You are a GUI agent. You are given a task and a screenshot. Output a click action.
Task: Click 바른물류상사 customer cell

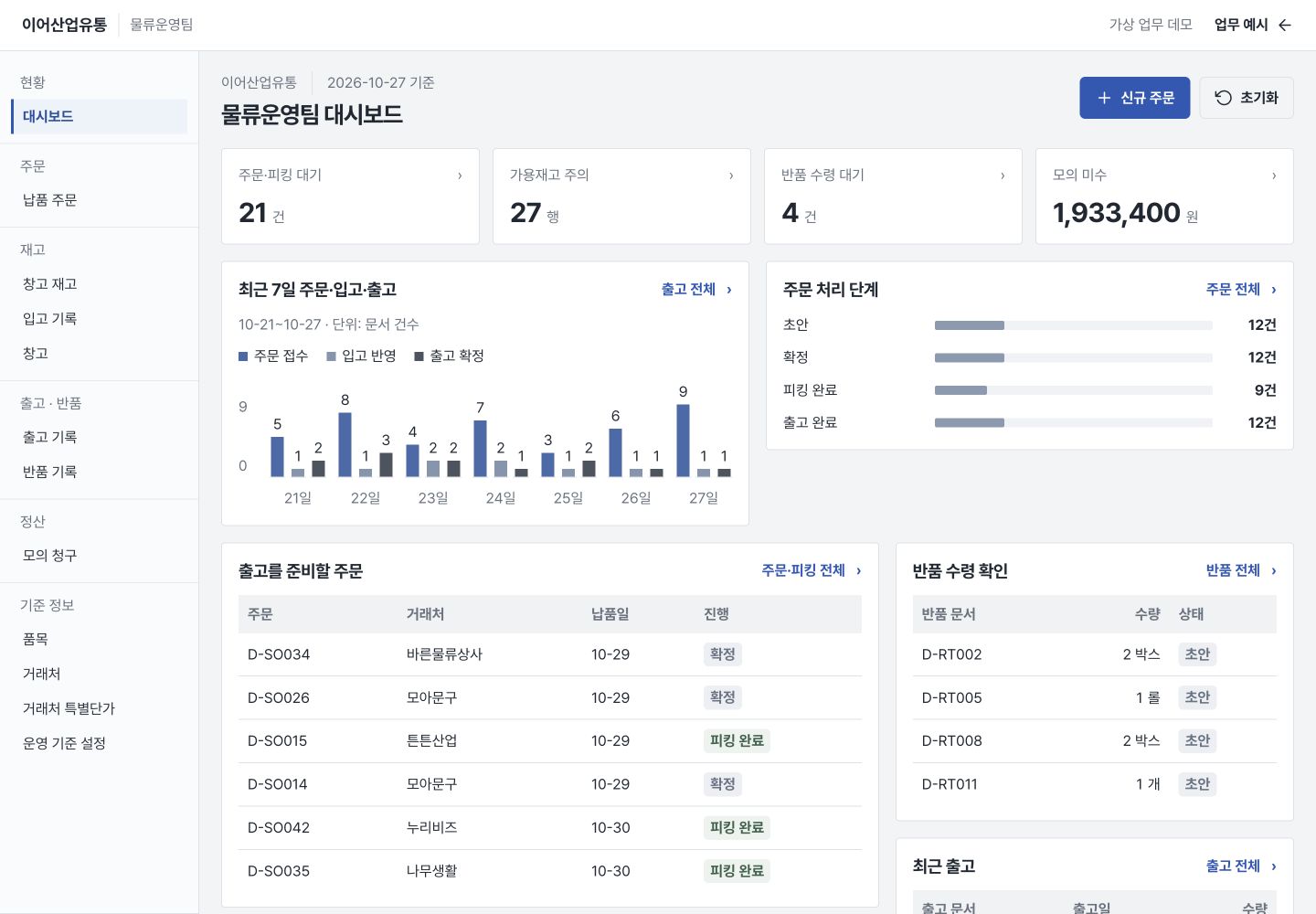pos(444,654)
